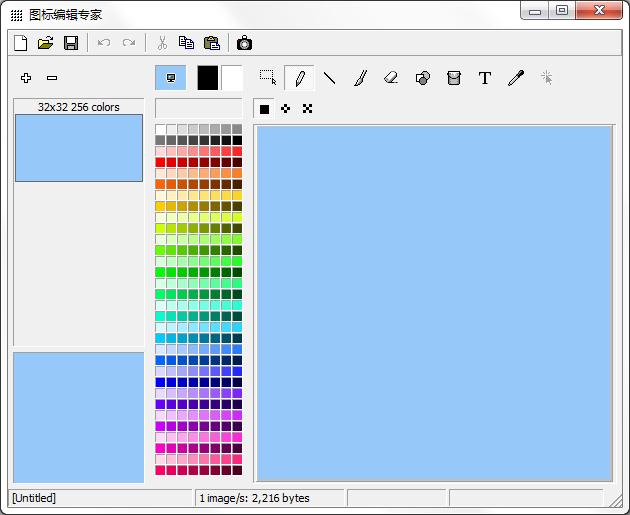Image resolution: width=630 pixels, height=515 pixels.
Task: Click the Paste clipboard icon
Action: click(x=212, y=43)
